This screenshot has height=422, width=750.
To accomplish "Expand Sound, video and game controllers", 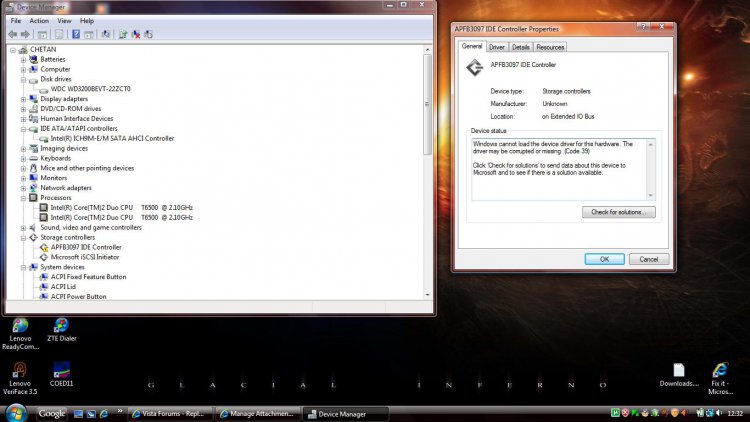I will pyautogui.click(x=23, y=228).
